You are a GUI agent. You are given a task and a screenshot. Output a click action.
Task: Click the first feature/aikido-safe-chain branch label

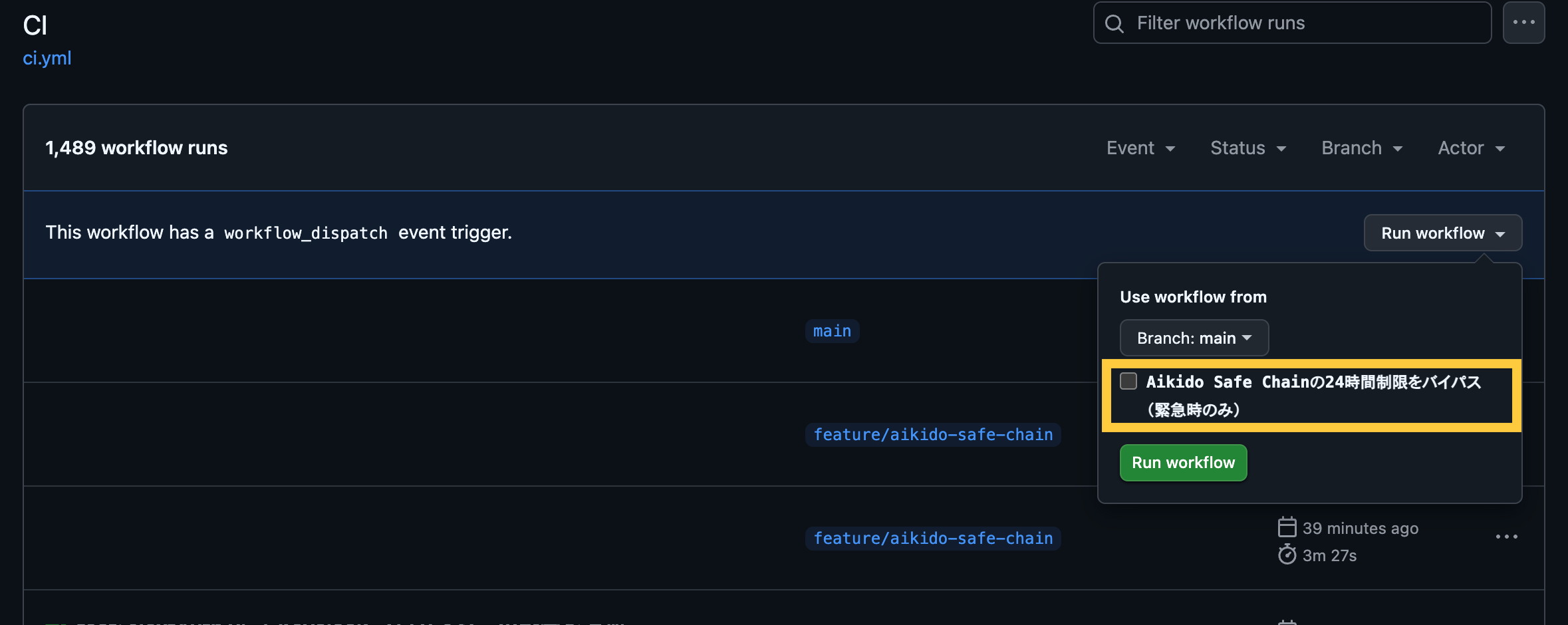[x=932, y=435]
